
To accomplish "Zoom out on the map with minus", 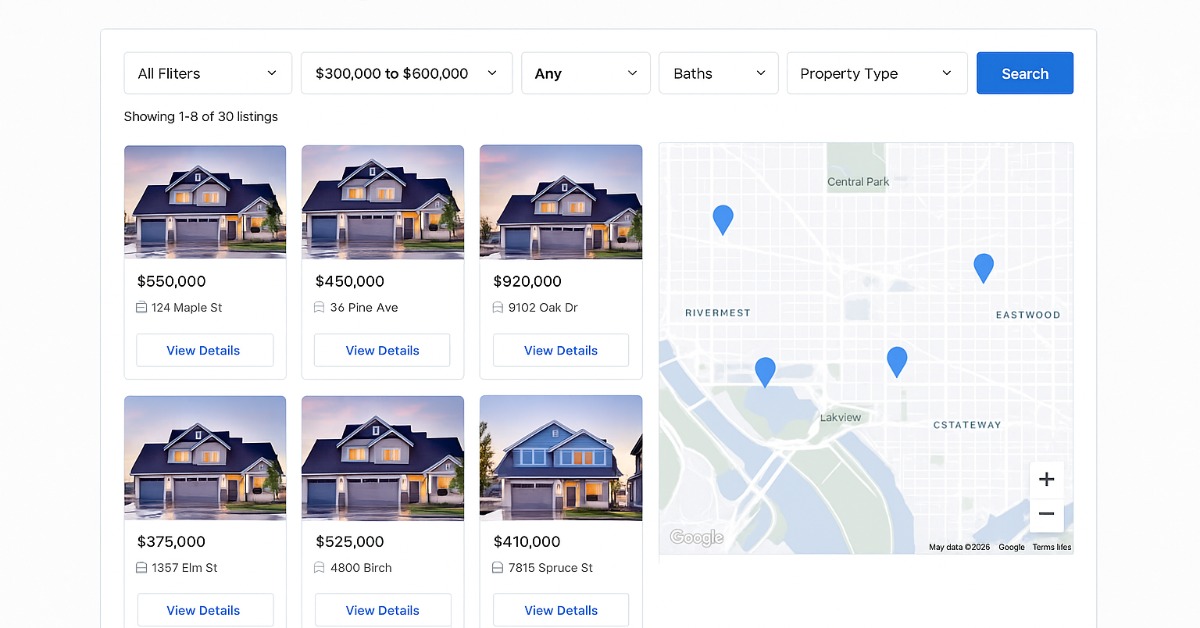I will pyautogui.click(x=1046, y=514).
